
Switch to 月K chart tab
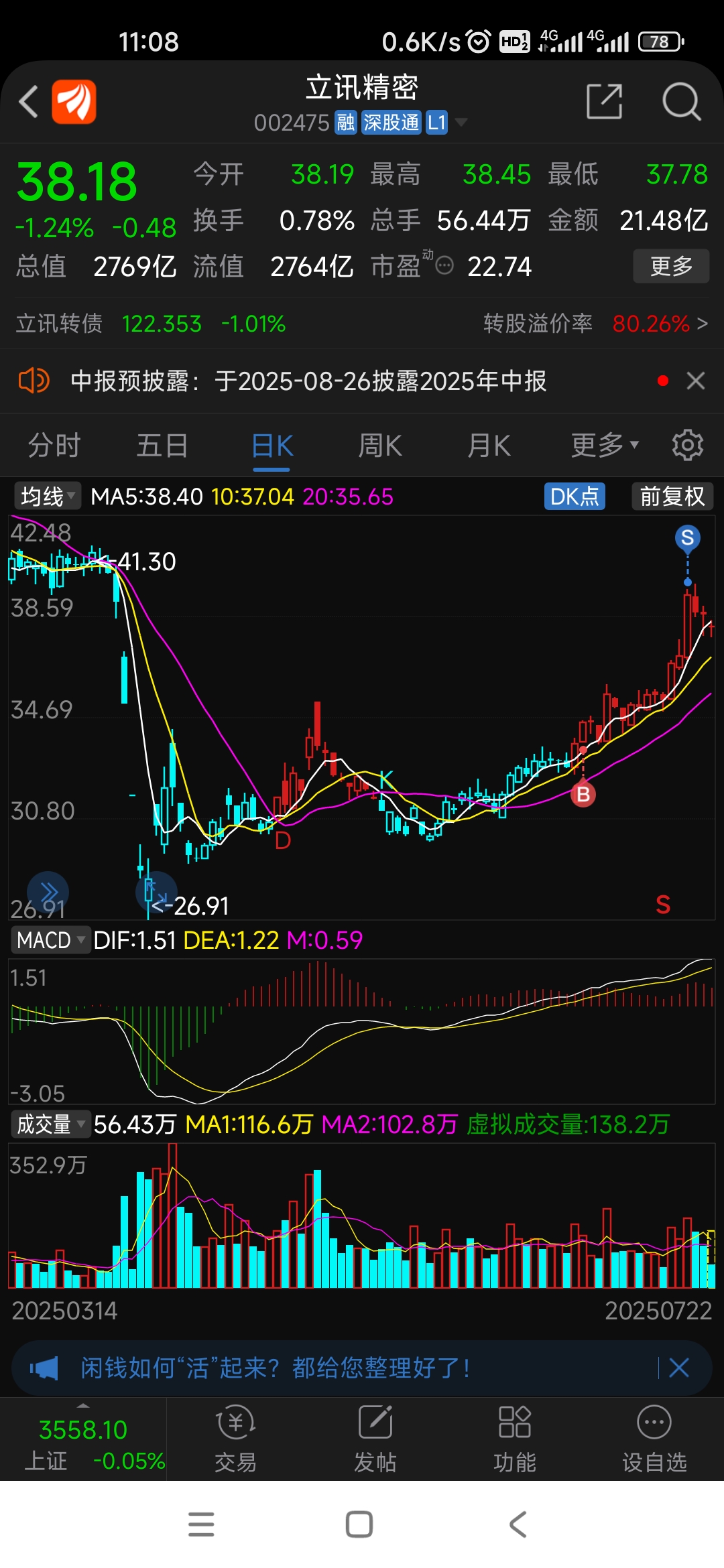(x=489, y=445)
